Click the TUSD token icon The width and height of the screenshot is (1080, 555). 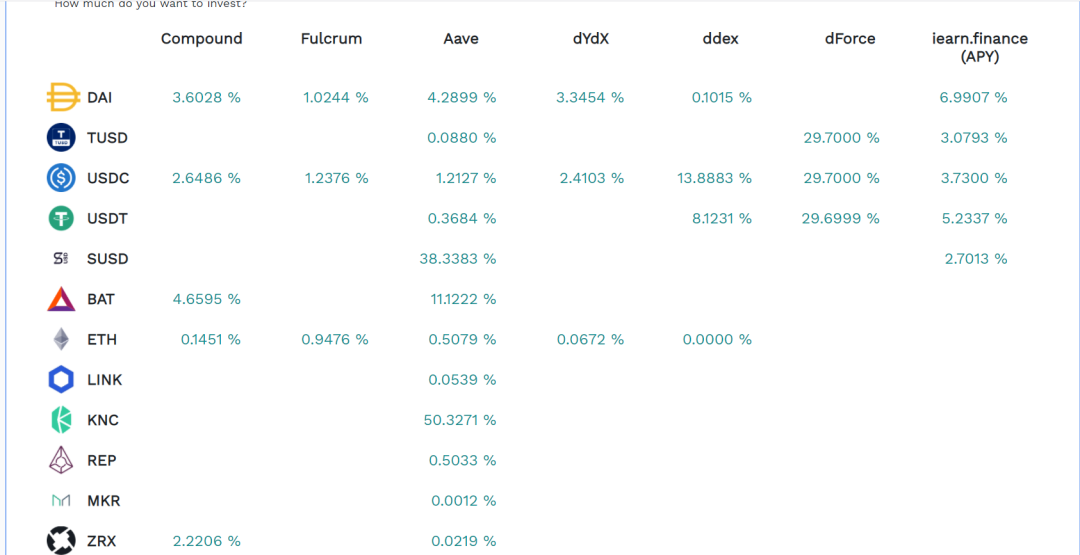point(61,138)
